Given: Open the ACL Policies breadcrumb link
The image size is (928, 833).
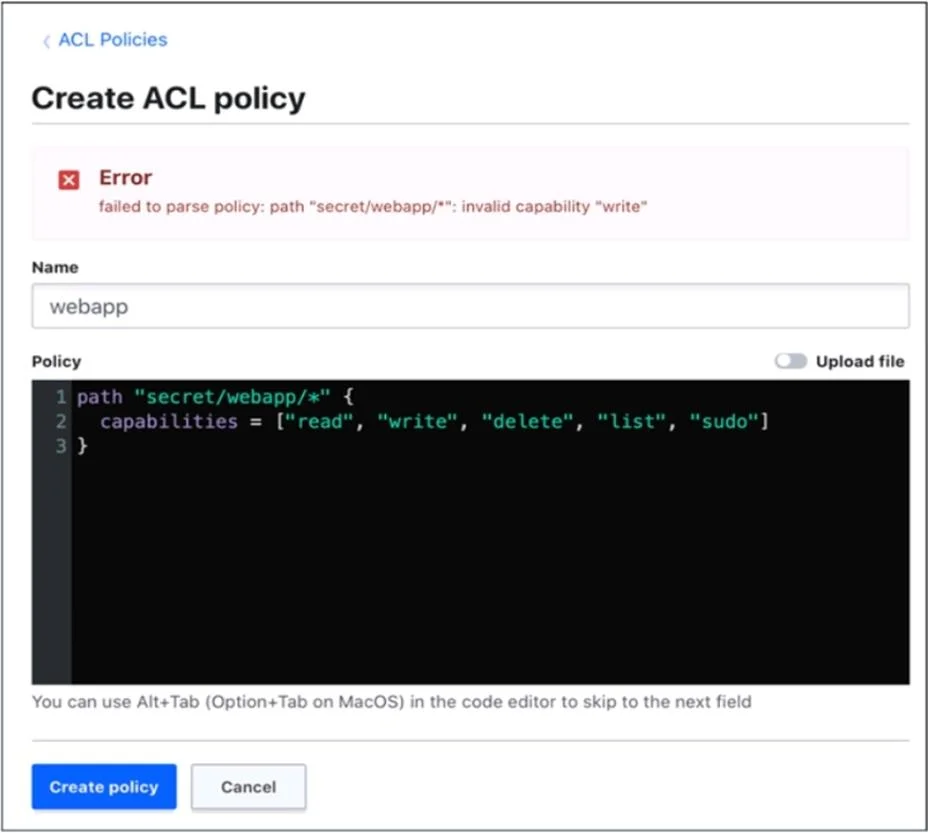Looking at the screenshot, I should tap(112, 40).
